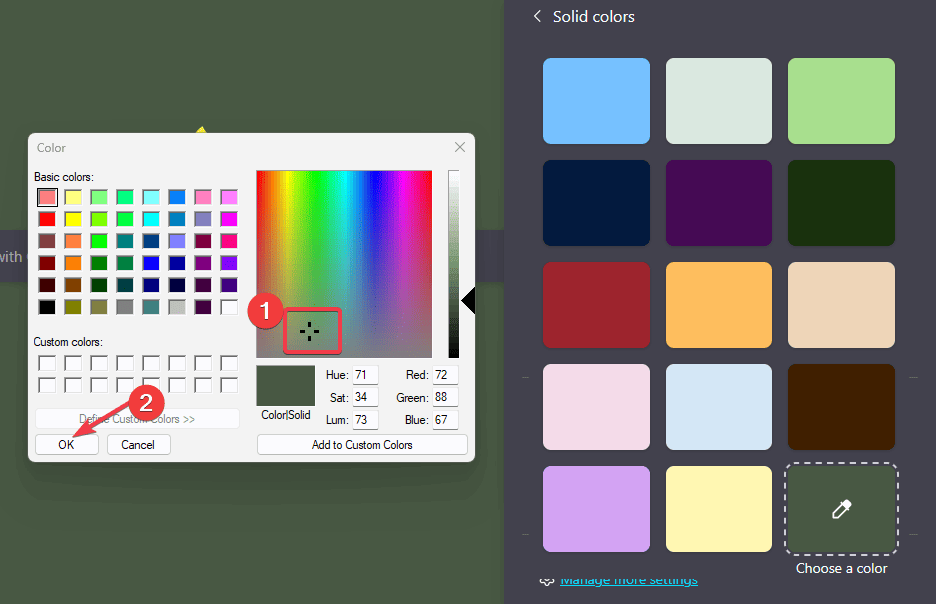Select the pale blue solid color tile

pyautogui.click(x=719, y=407)
